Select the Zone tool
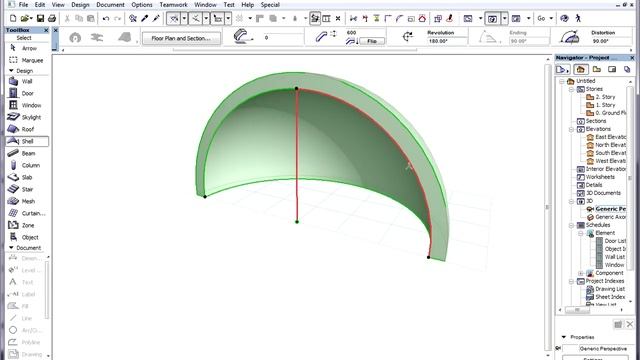Image resolution: width=640 pixels, height=360 pixels. coord(27,225)
